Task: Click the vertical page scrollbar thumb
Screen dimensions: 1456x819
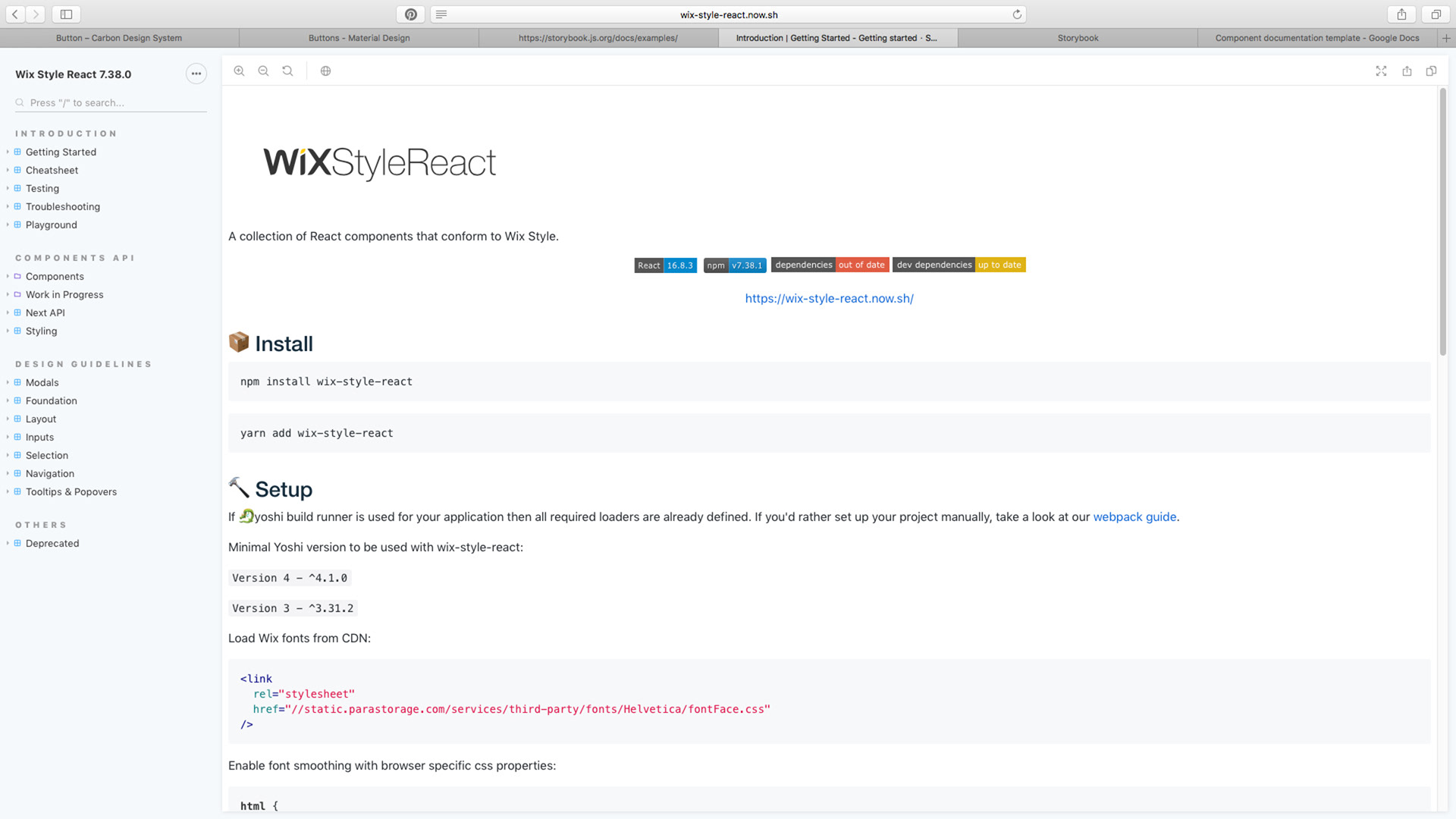Action: point(1442,221)
